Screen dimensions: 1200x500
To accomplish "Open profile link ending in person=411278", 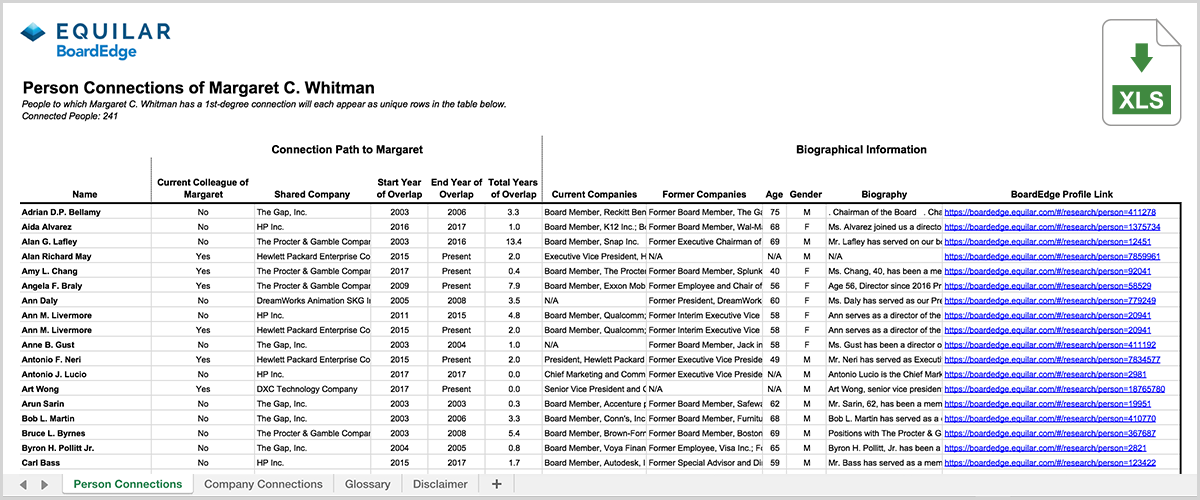I will (x=1050, y=212).
